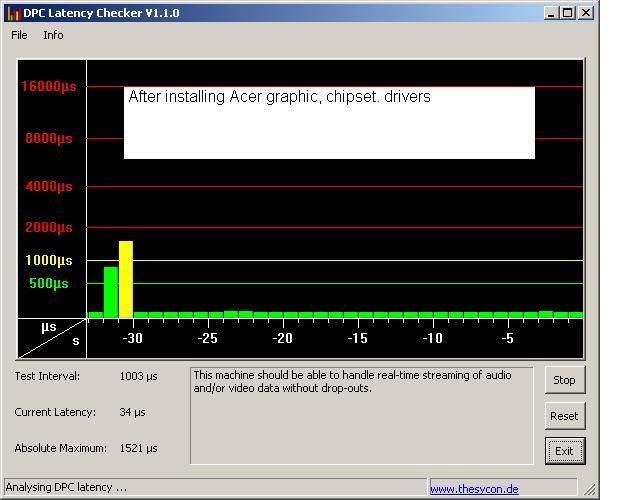Open the Info menu

53,35
